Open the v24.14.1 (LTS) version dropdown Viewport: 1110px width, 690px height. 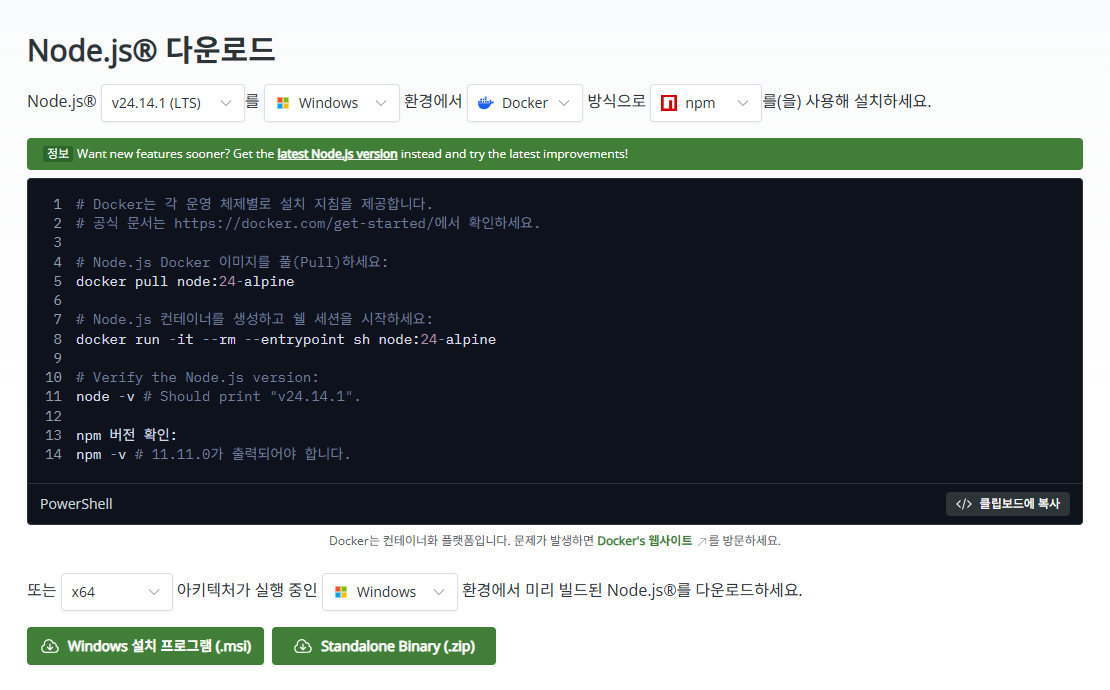point(170,102)
